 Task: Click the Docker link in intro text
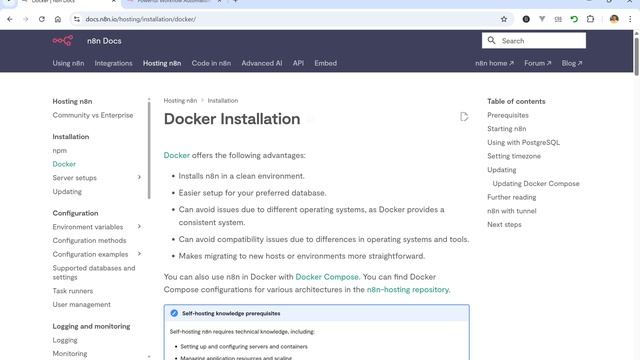coord(176,156)
